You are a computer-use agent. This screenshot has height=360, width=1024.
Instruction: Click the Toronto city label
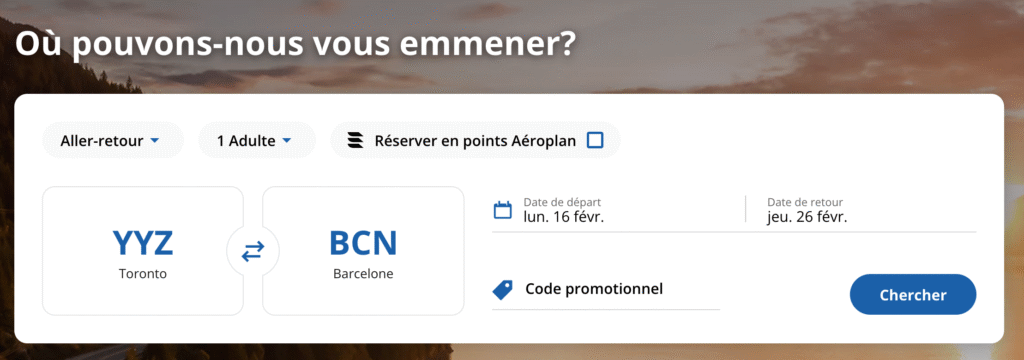click(x=143, y=274)
